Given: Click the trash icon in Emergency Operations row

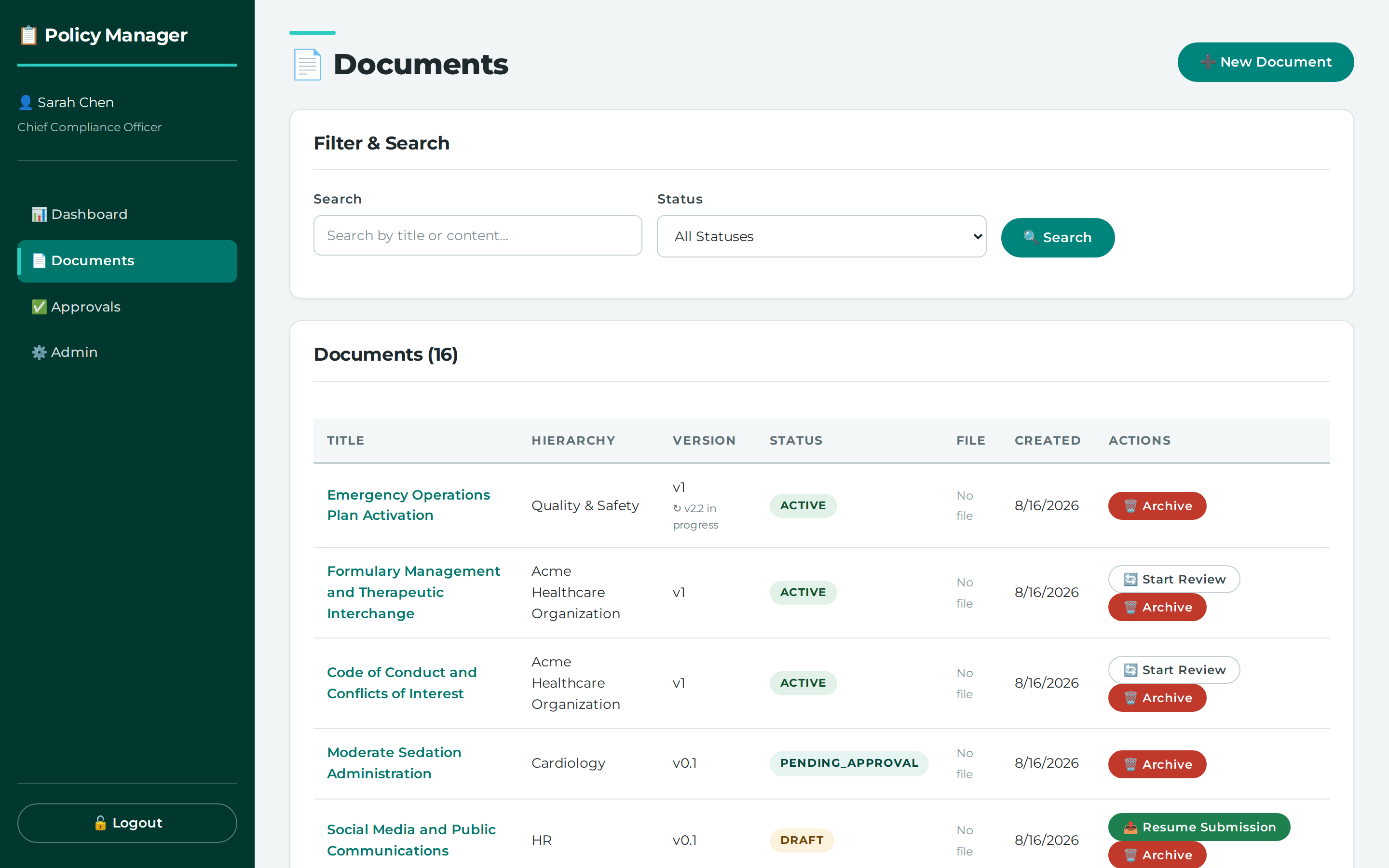Looking at the screenshot, I should coord(1130,506).
